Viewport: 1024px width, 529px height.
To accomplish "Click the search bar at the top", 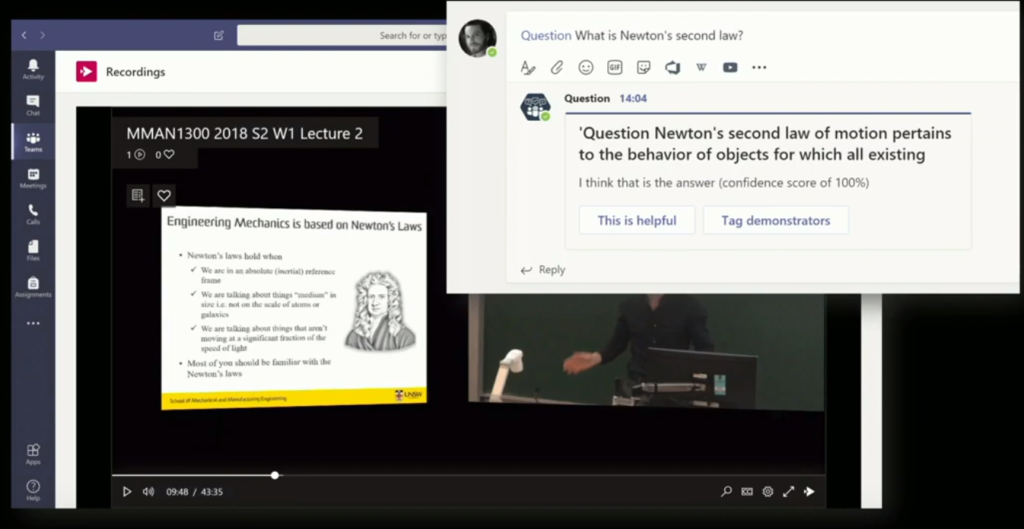I will [342, 35].
